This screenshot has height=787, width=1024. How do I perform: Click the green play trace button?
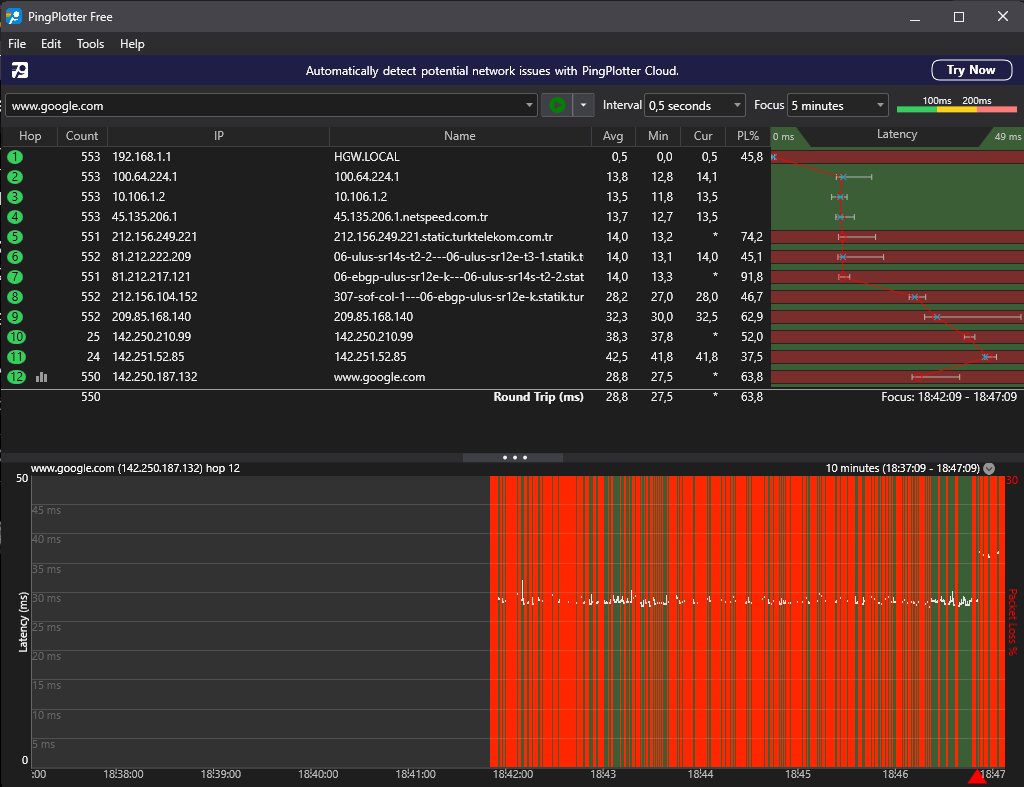557,105
